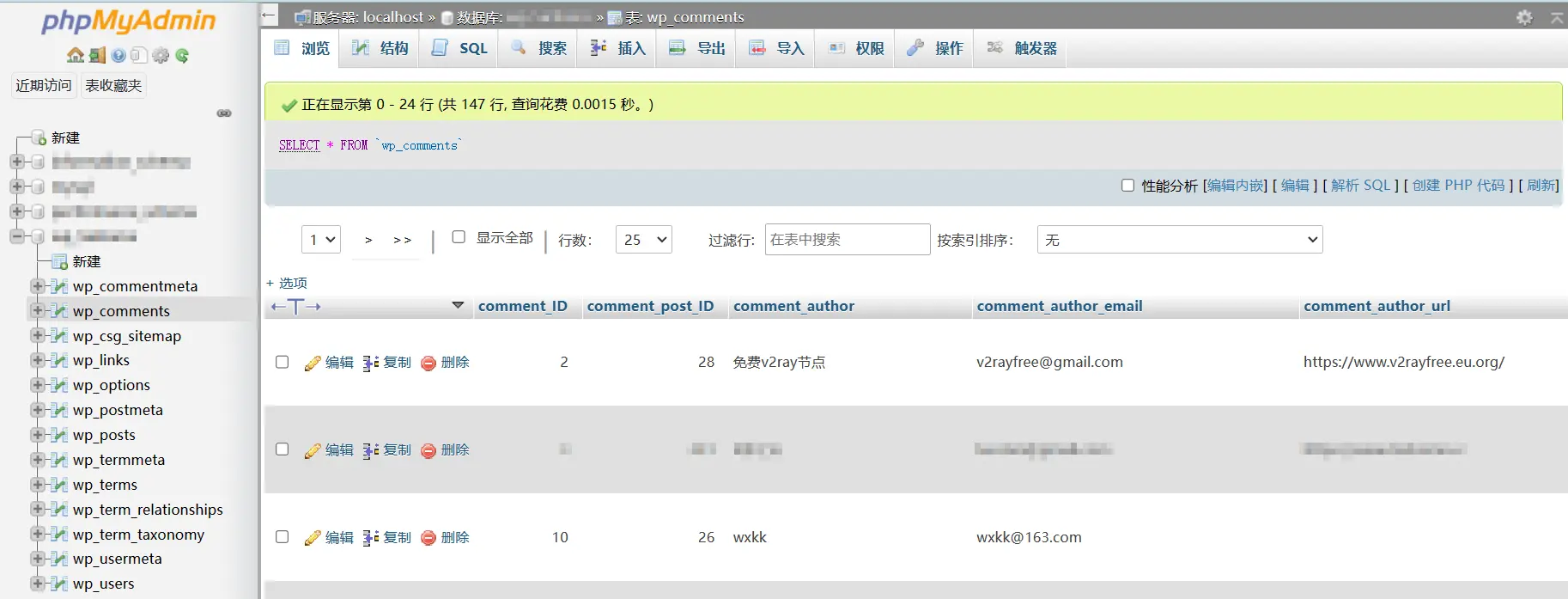Expand the wp_posts tree node
The width and height of the screenshot is (1568, 599).
coord(37,435)
